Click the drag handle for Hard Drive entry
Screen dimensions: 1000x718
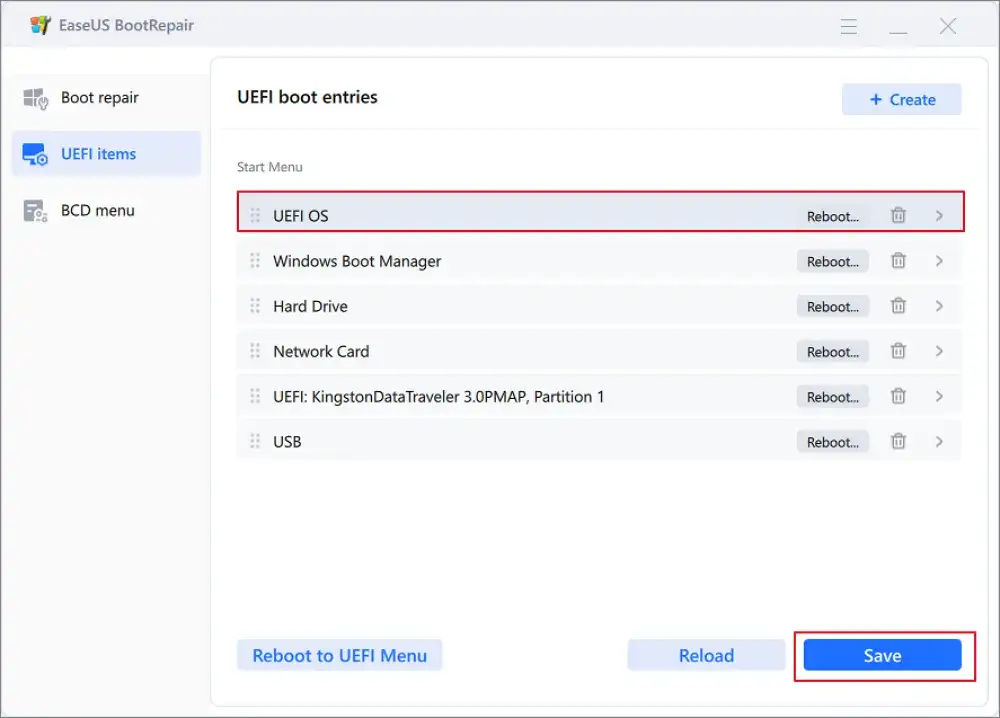(x=254, y=305)
